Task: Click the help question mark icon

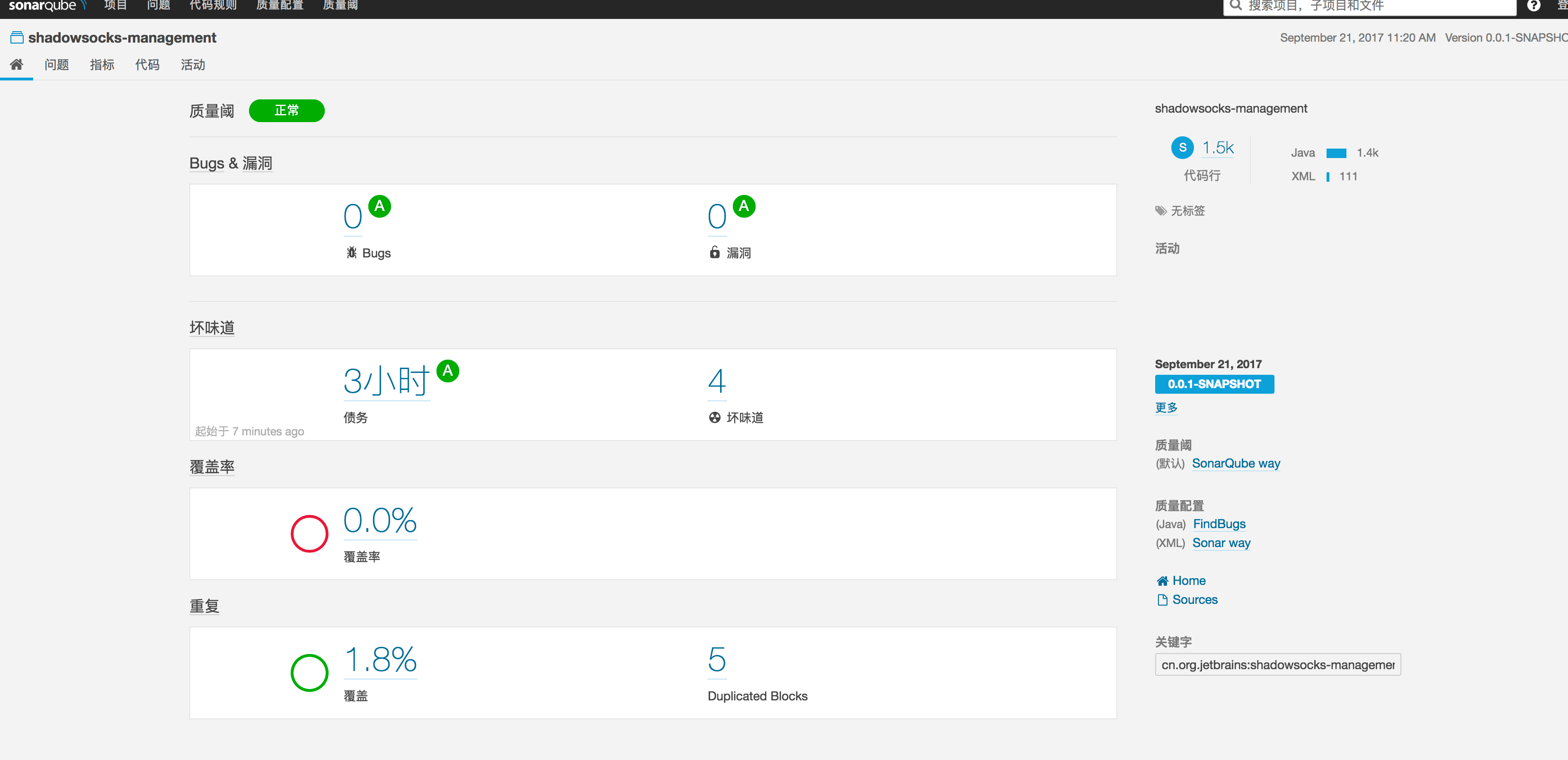Action: (x=1533, y=6)
